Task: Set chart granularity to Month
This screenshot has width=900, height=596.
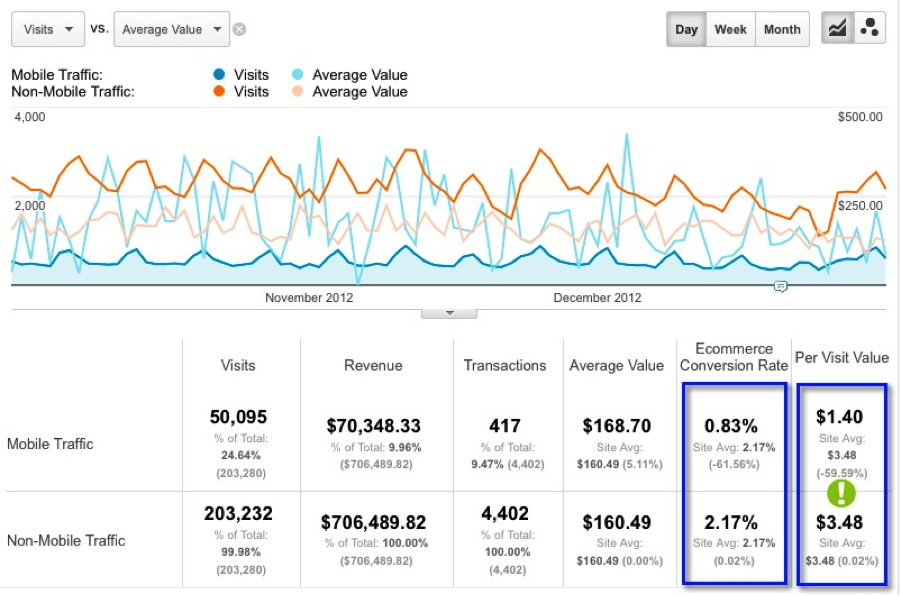Action: coord(782,29)
